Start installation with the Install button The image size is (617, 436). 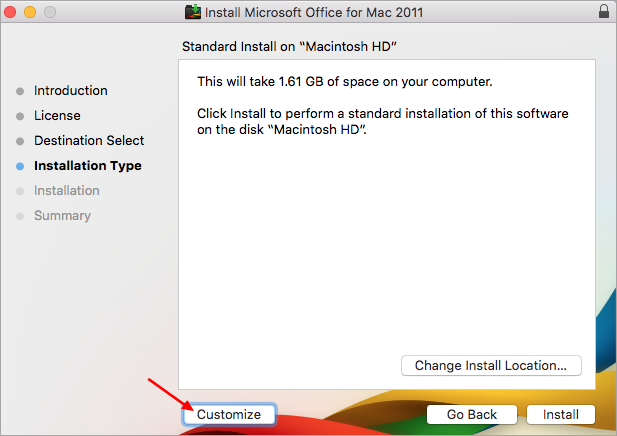click(561, 414)
